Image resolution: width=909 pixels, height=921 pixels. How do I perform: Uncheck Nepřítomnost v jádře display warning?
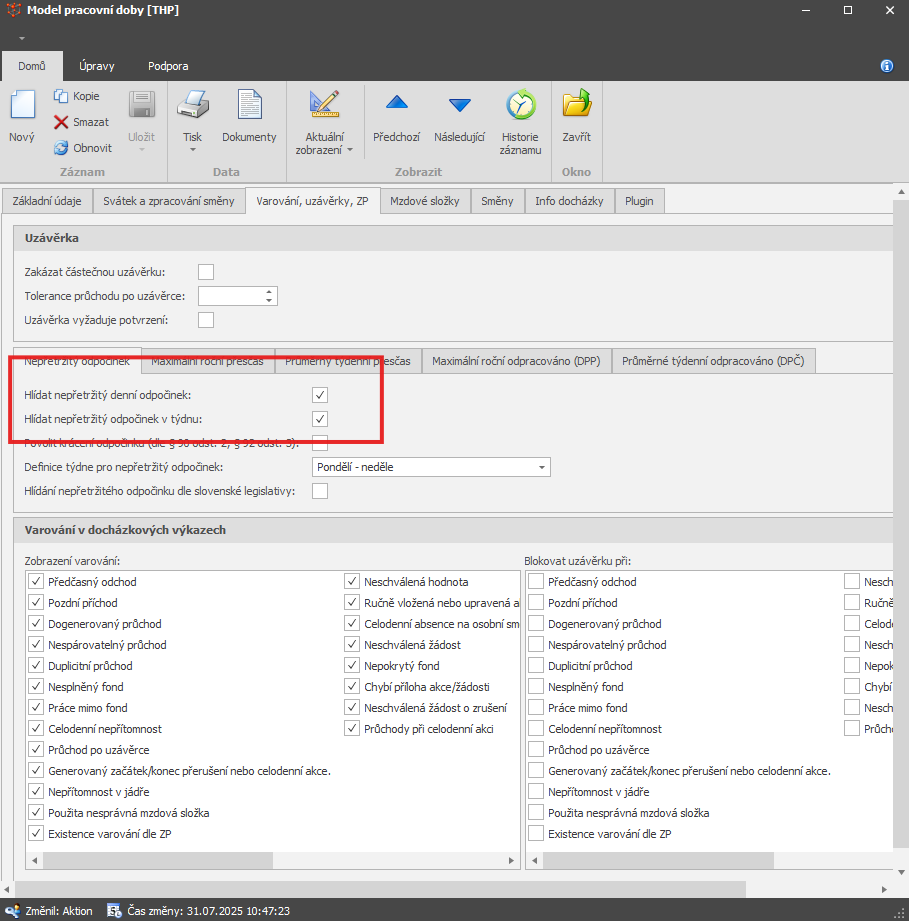point(36,792)
